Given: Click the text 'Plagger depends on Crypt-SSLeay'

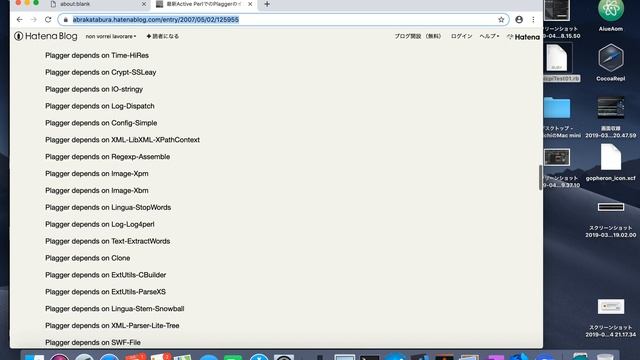Looking at the screenshot, I should tap(100, 72).
